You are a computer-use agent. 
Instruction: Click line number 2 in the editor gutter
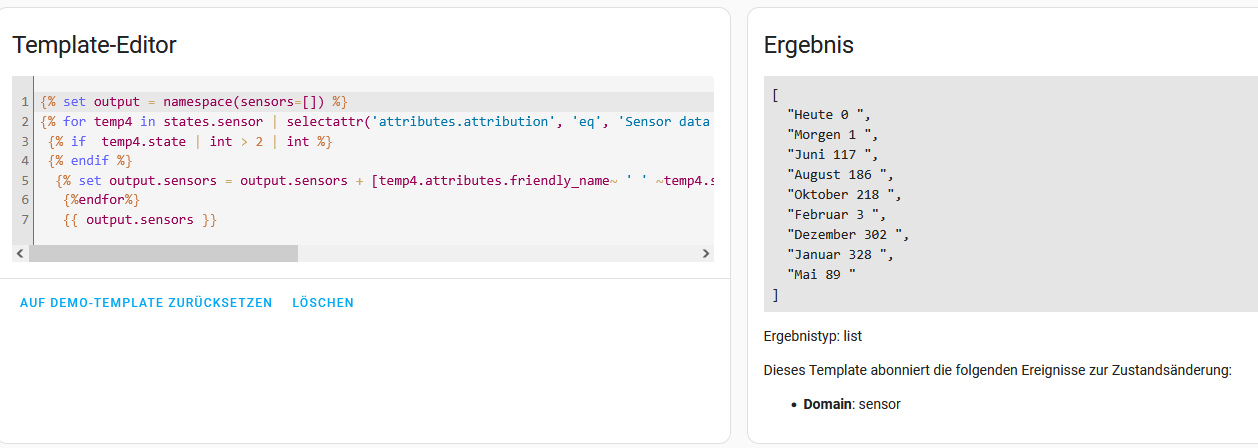point(25,122)
